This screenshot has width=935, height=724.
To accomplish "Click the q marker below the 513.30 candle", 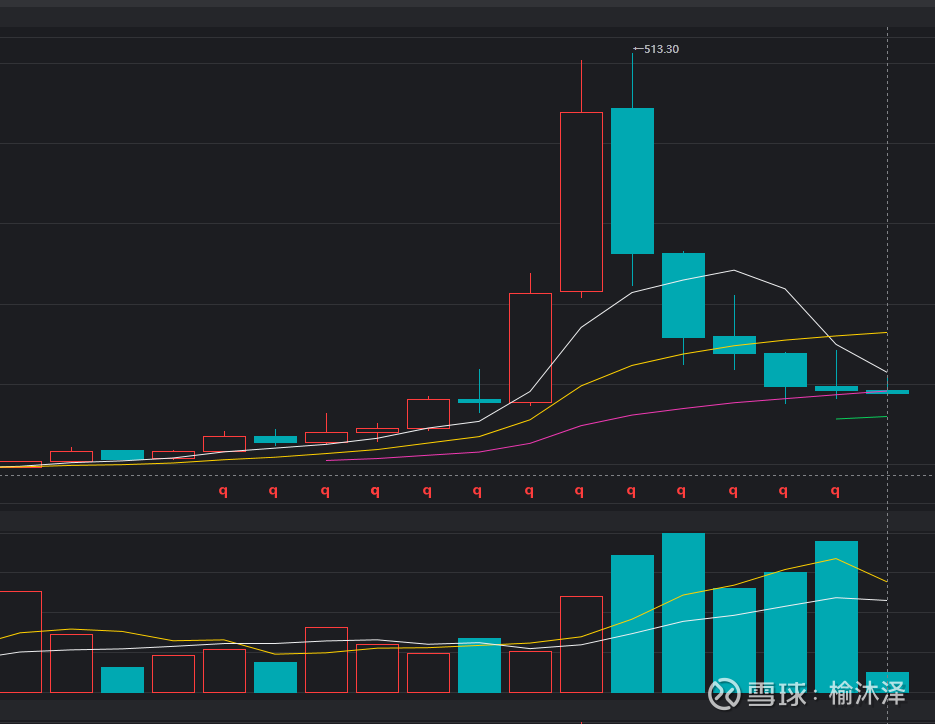I will [x=632, y=491].
